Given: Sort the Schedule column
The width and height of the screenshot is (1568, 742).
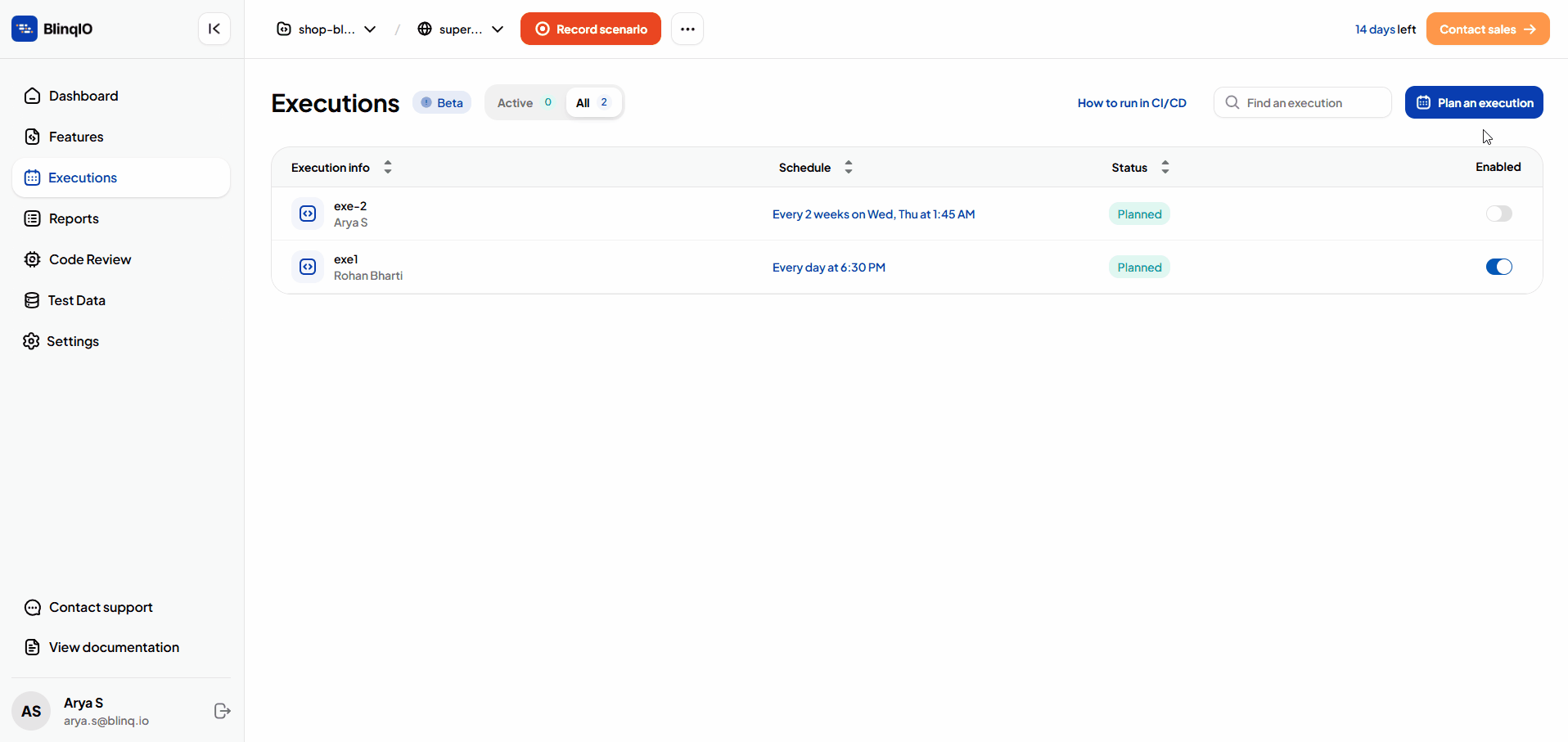Looking at the screenshot, I should tap(848, 167).
